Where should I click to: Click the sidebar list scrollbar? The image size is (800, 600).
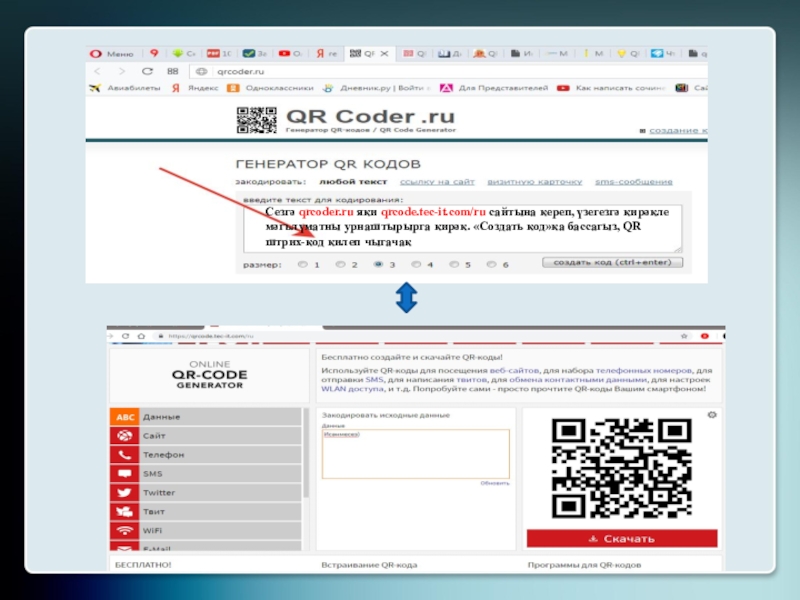pos(306,452)
